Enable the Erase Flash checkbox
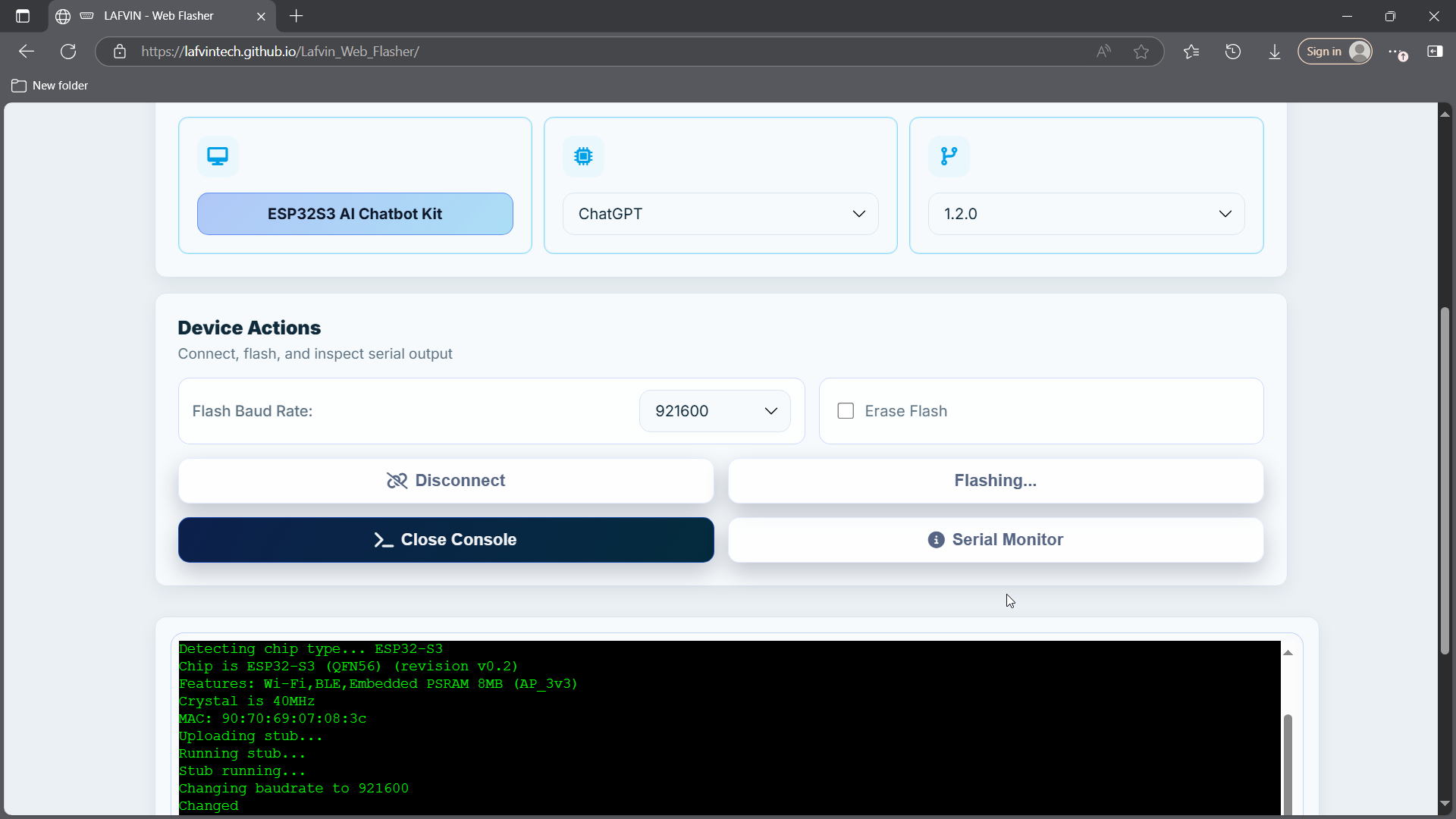Screen dimensions: 1456x819 [x=846, y=411]
